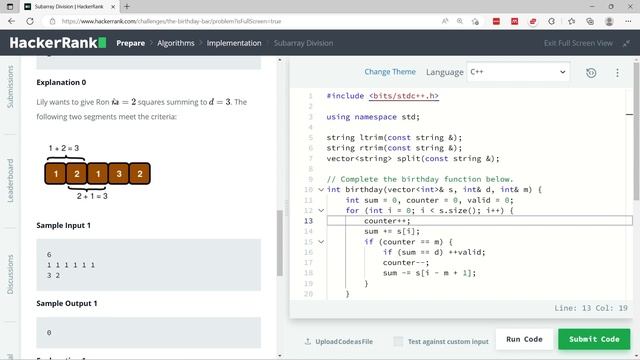Screen dimensions: 640x360
Task: Go to Prepare in breadcrumb
Action: [x=131, y=43]
